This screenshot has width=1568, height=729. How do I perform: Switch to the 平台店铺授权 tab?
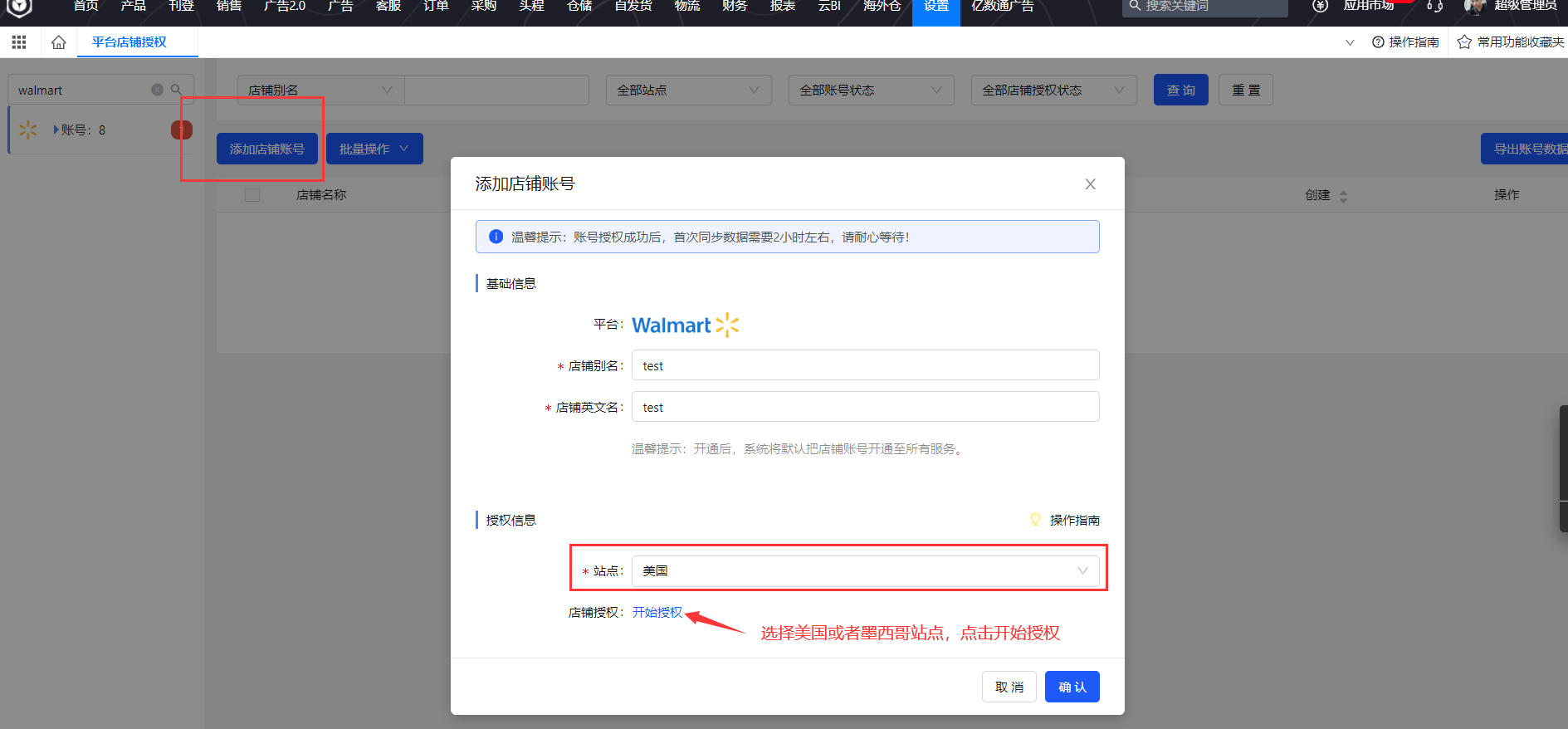(129, 42)
